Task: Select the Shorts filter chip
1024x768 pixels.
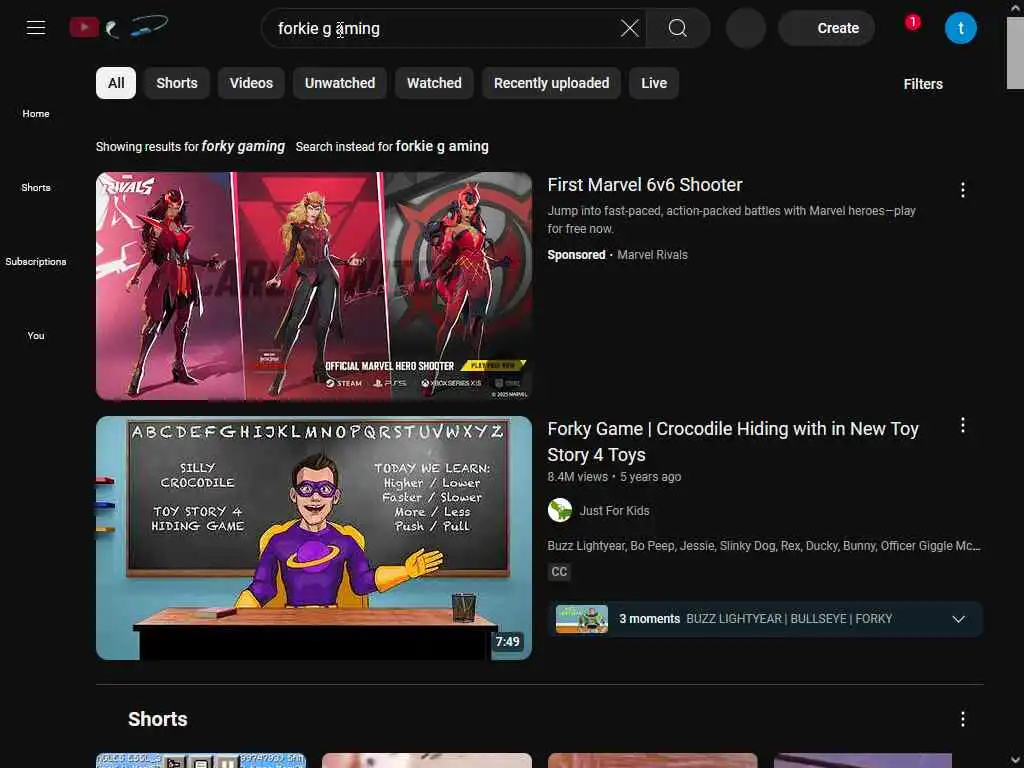Action: click(x=177, y=83)
